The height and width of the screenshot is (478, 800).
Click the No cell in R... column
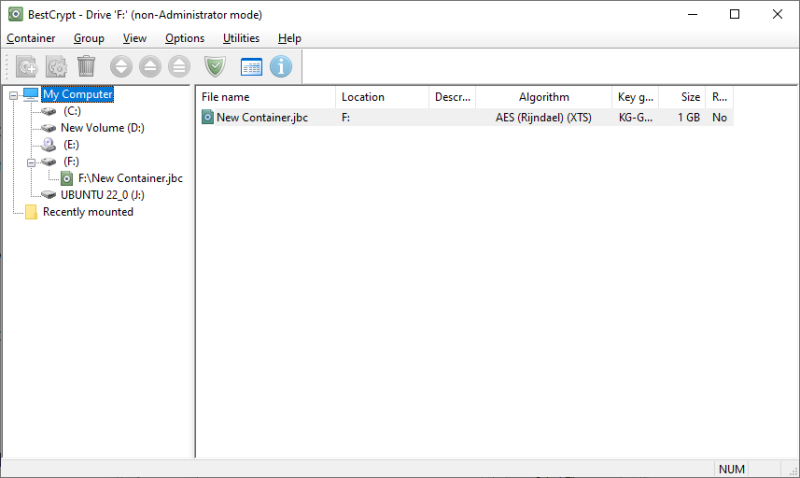[719, 117]
